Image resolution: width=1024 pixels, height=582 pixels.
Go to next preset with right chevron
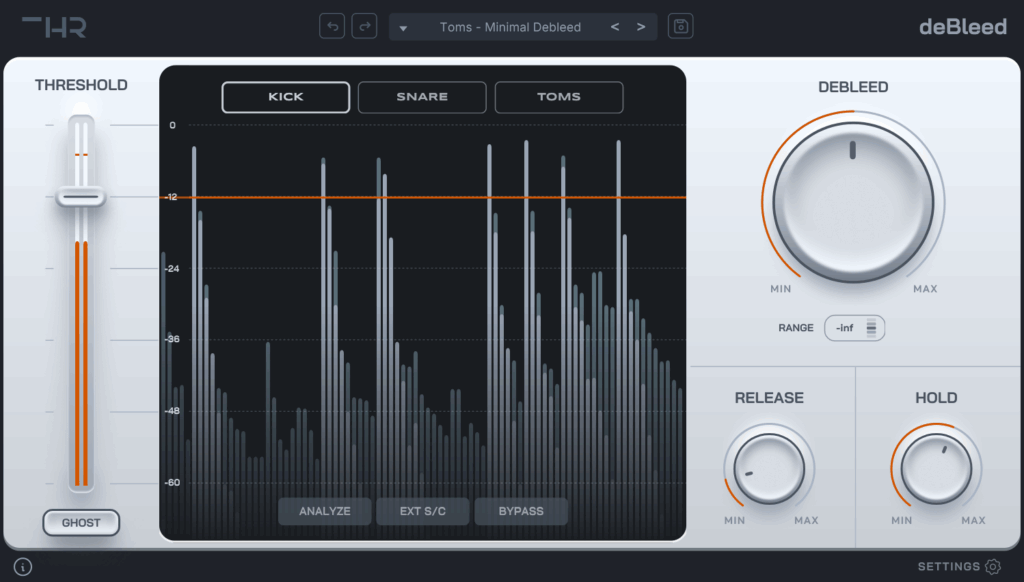pos(641,27)
